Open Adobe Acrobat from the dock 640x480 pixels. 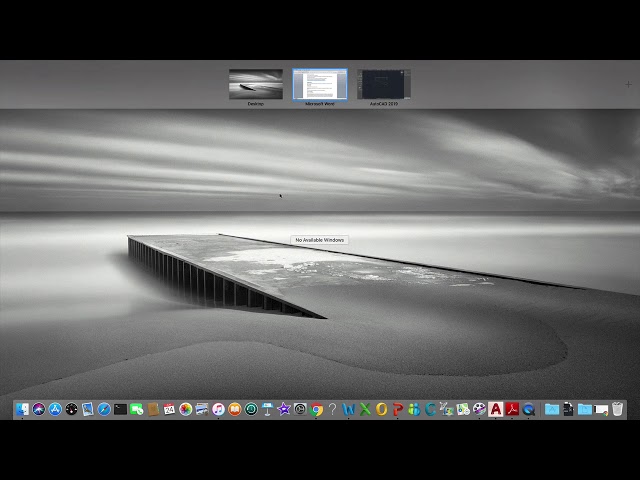pyautogui.click(x=512, y=409)
